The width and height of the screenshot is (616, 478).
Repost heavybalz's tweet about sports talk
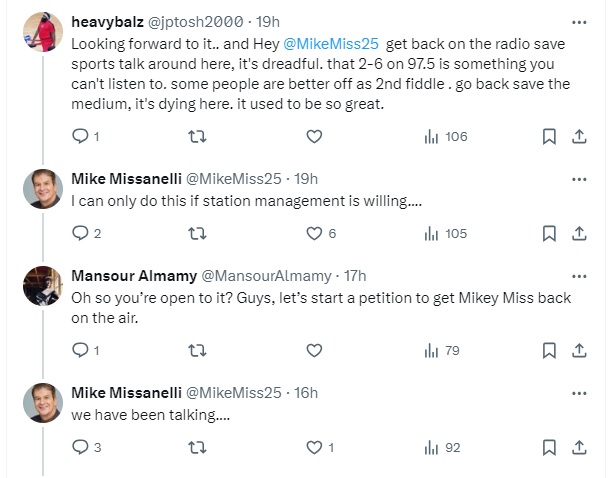[x=197, y=137]
